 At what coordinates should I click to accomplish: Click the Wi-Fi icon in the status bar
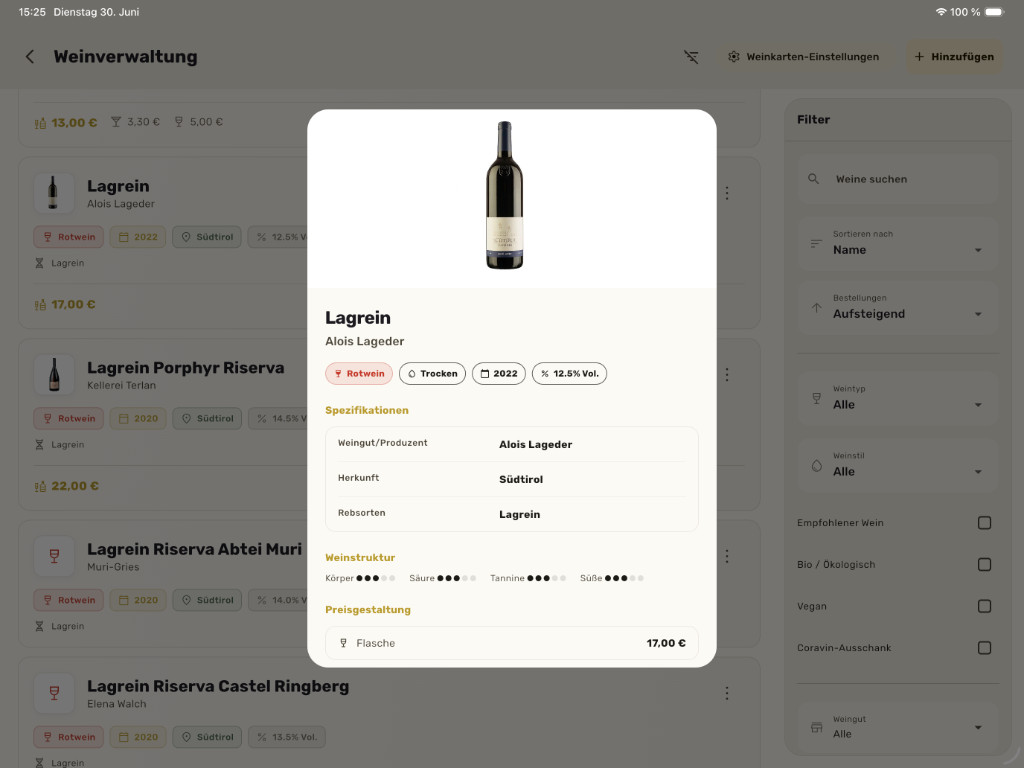pos(941,12)
